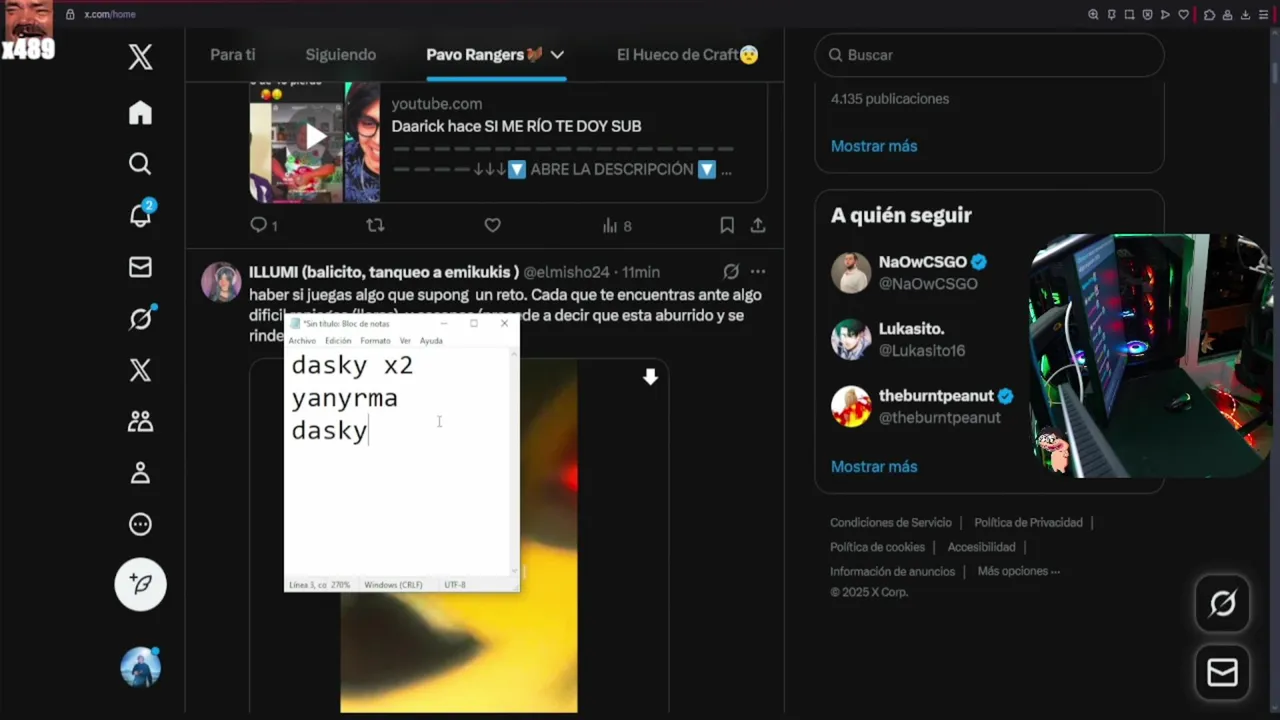Select the Pavo Rangers tab
Viewport: 1280px width, 720px height.
point(485,55)
